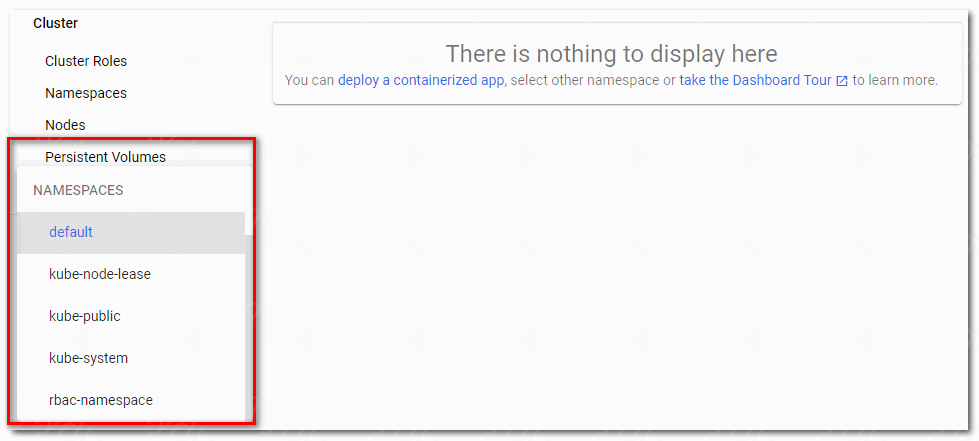
Task: Pick the kube-public namespace
Action: coord(85,316)
